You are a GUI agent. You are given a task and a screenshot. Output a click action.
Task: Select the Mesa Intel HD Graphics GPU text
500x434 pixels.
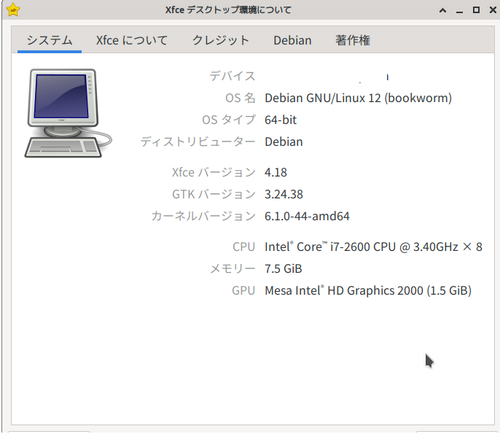click(368, 291)
